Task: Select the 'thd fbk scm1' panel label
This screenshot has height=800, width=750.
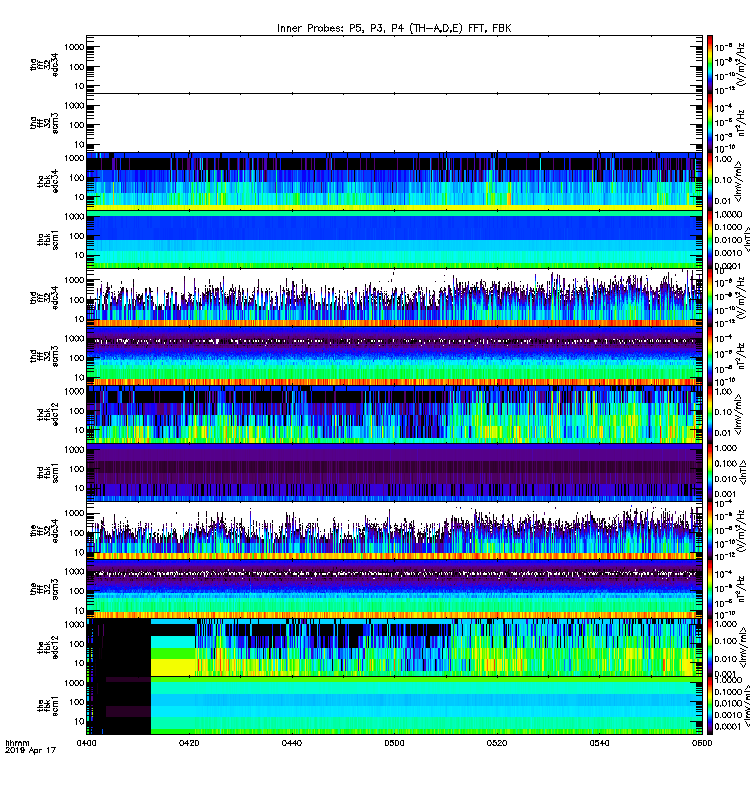Action: [48, 473]
